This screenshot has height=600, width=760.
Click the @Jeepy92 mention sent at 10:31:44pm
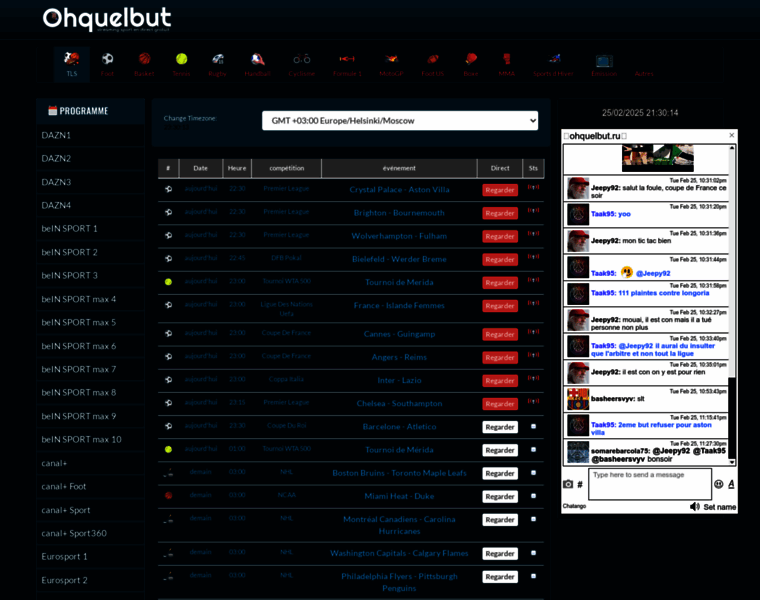(653, 273)
